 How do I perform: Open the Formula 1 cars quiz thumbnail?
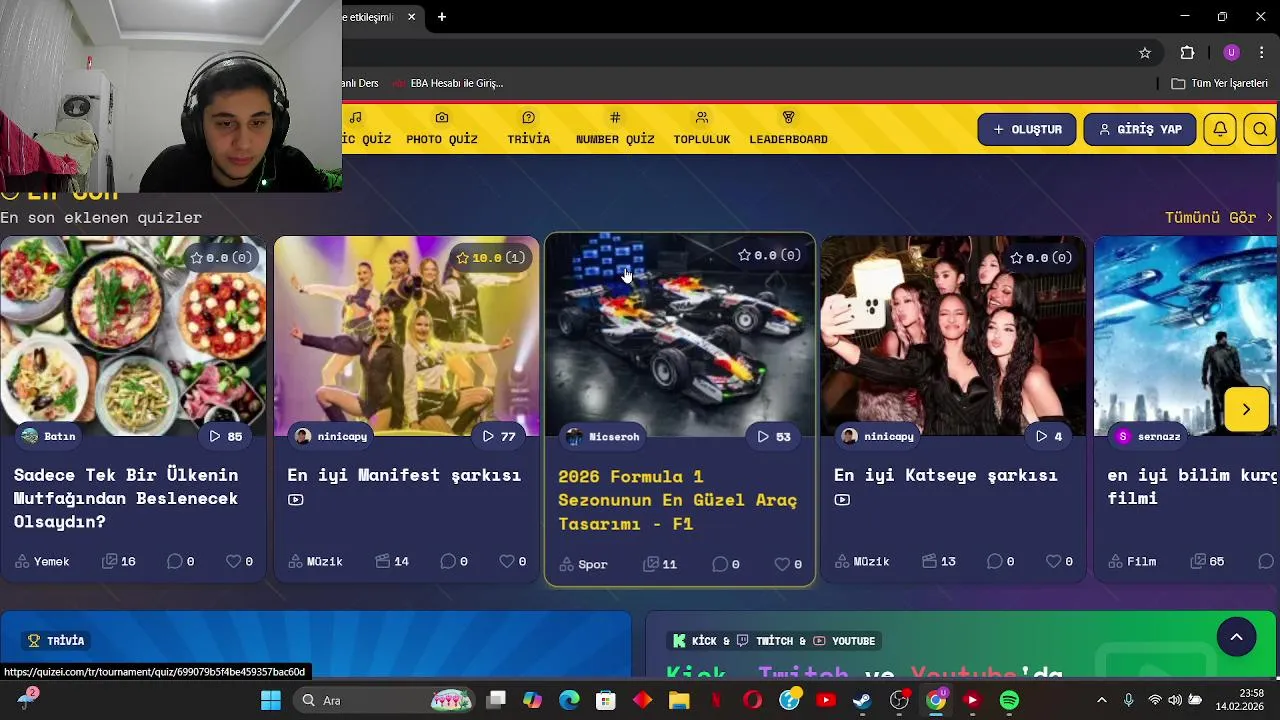pyautogui.click(x=680, y=336)
